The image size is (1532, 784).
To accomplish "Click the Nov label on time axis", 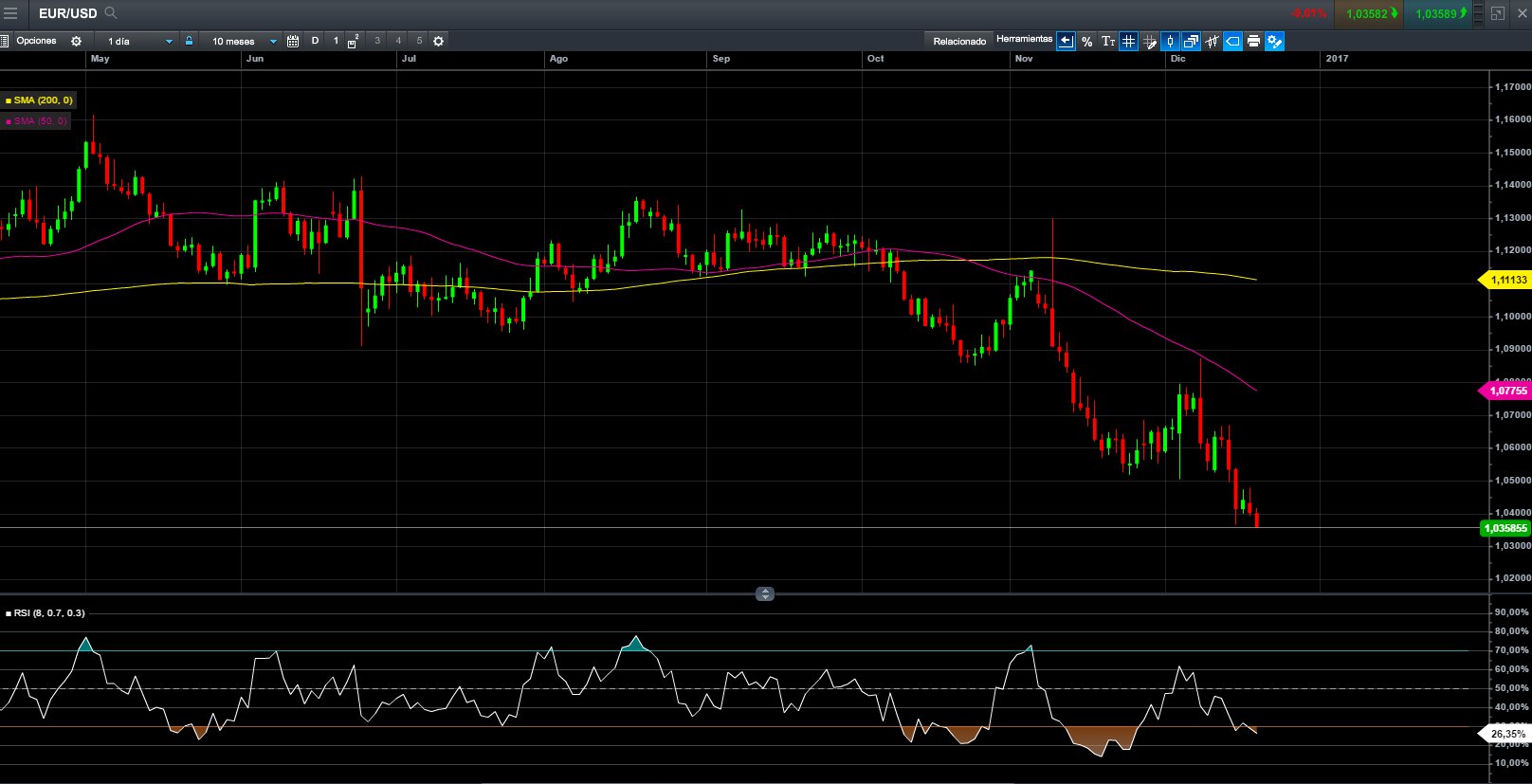I will (1024, 59).
